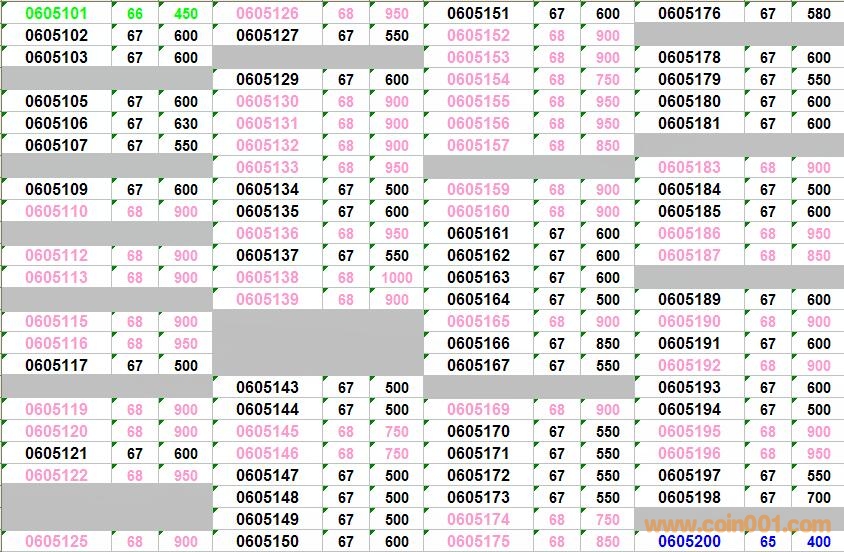
Task: Select the price cell showing 700
Action: coord(818,497)
